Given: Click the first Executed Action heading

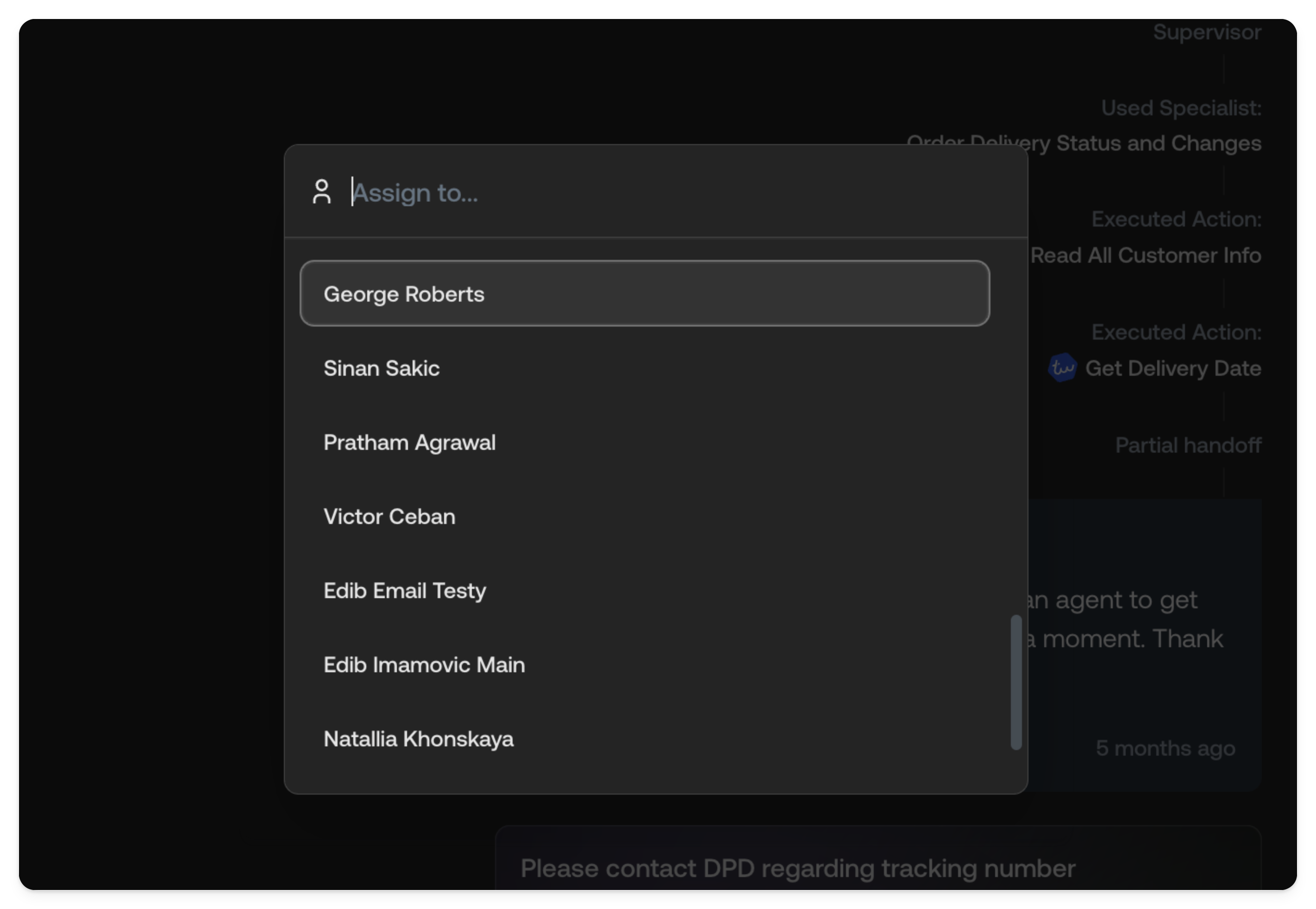Looking at the screenshot, I should (x=1175, y=219).
